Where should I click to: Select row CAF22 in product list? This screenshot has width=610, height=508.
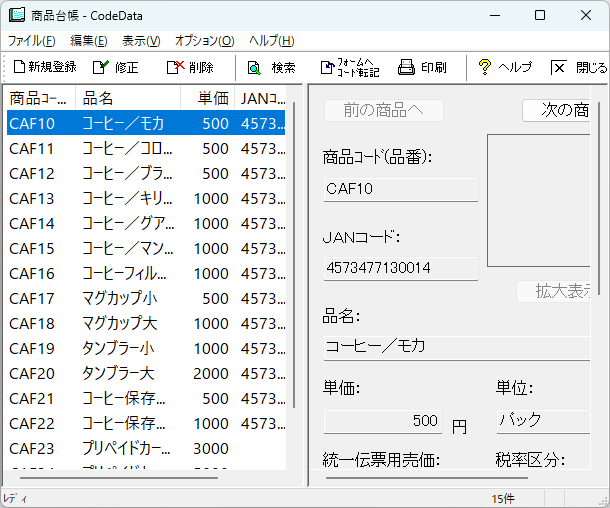click(146, 424)
